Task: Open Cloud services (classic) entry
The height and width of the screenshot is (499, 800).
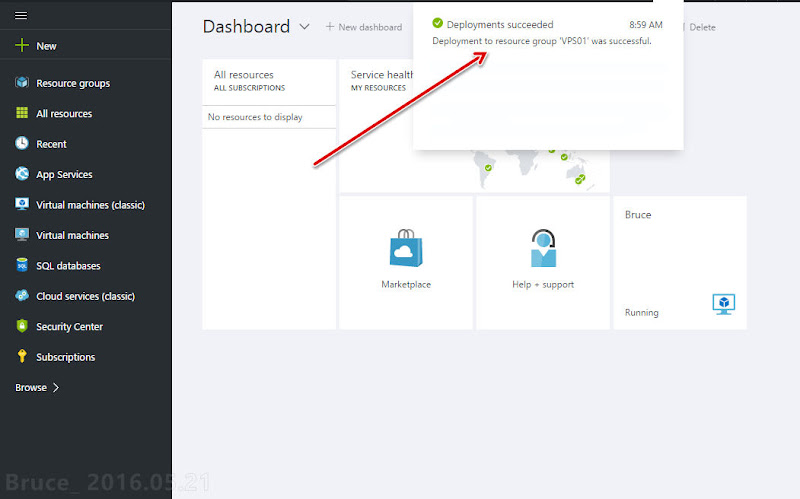Action: point(86,296)
